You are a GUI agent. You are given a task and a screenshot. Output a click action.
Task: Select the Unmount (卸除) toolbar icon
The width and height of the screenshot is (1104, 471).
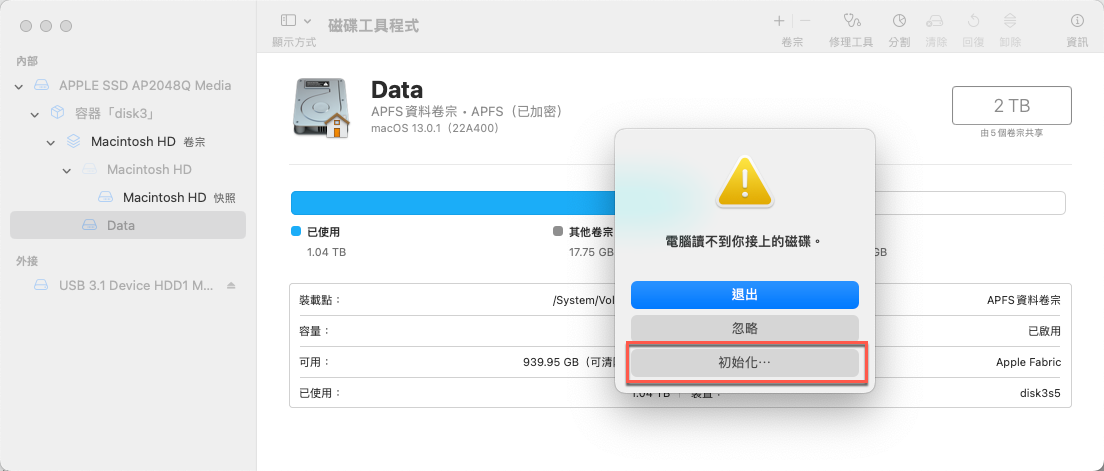point(1010,30)
